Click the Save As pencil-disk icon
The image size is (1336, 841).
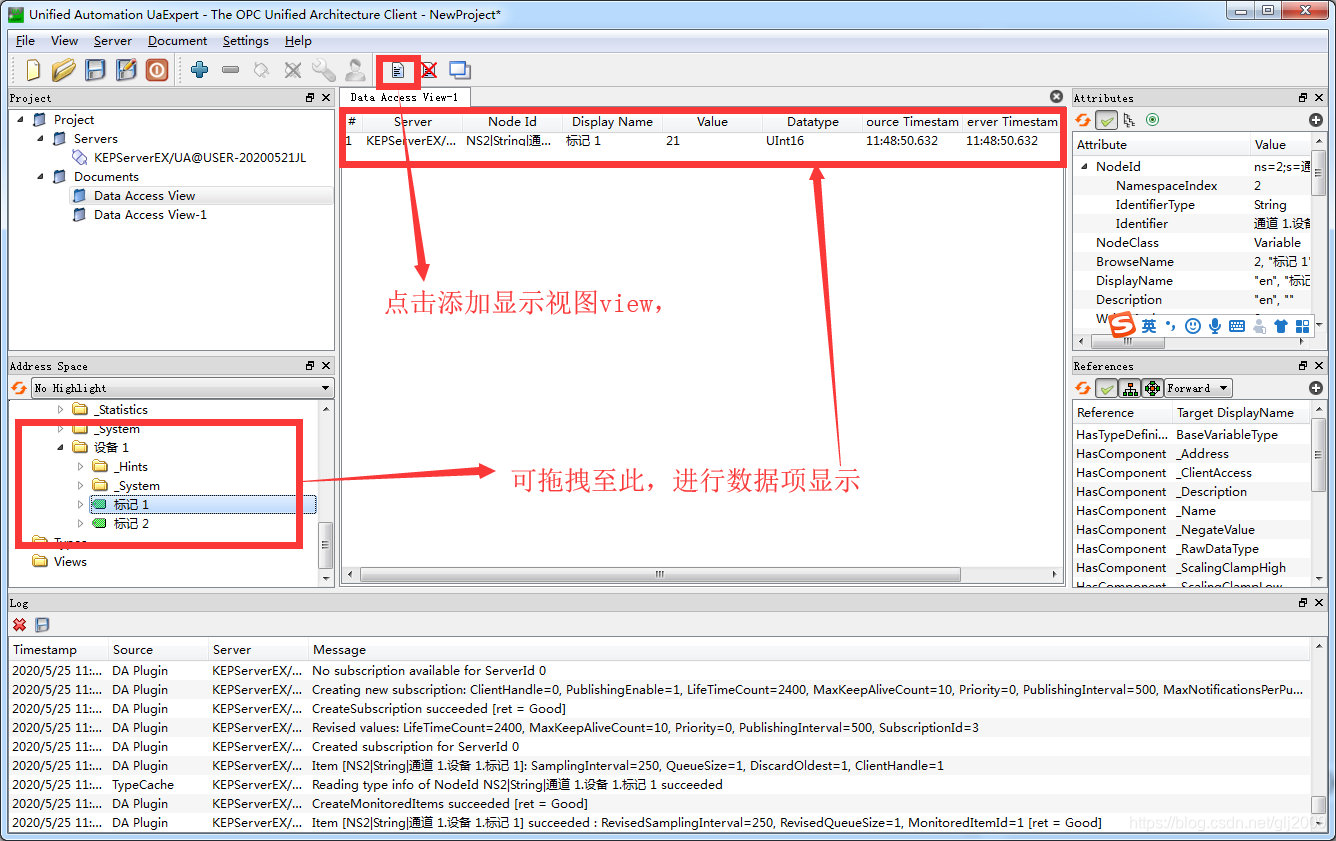pyautogui.click(x=126, y=70)
